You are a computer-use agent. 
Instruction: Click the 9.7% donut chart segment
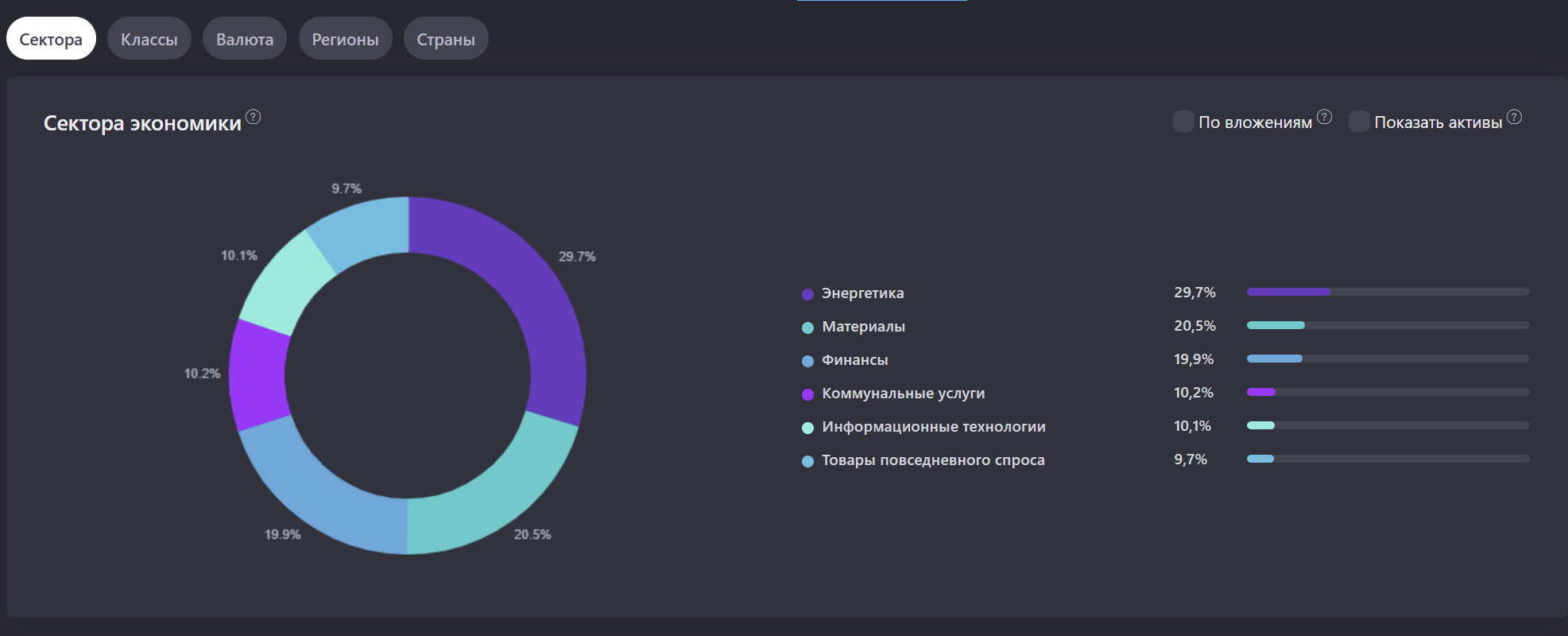pos(363,230)
